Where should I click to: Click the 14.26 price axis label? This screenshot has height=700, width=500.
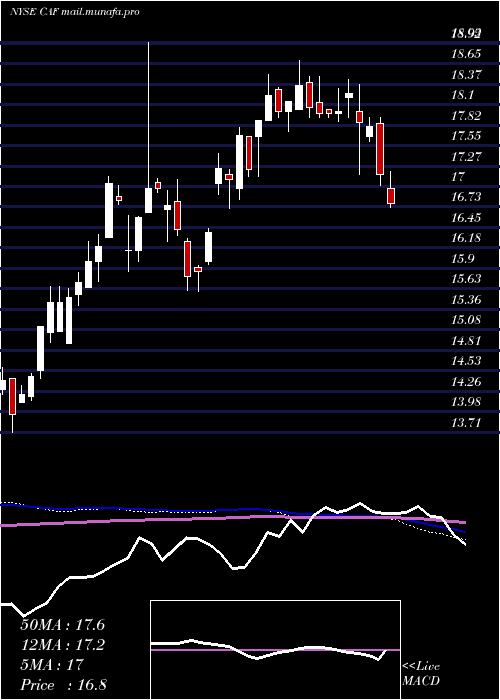tap(466, 381)
